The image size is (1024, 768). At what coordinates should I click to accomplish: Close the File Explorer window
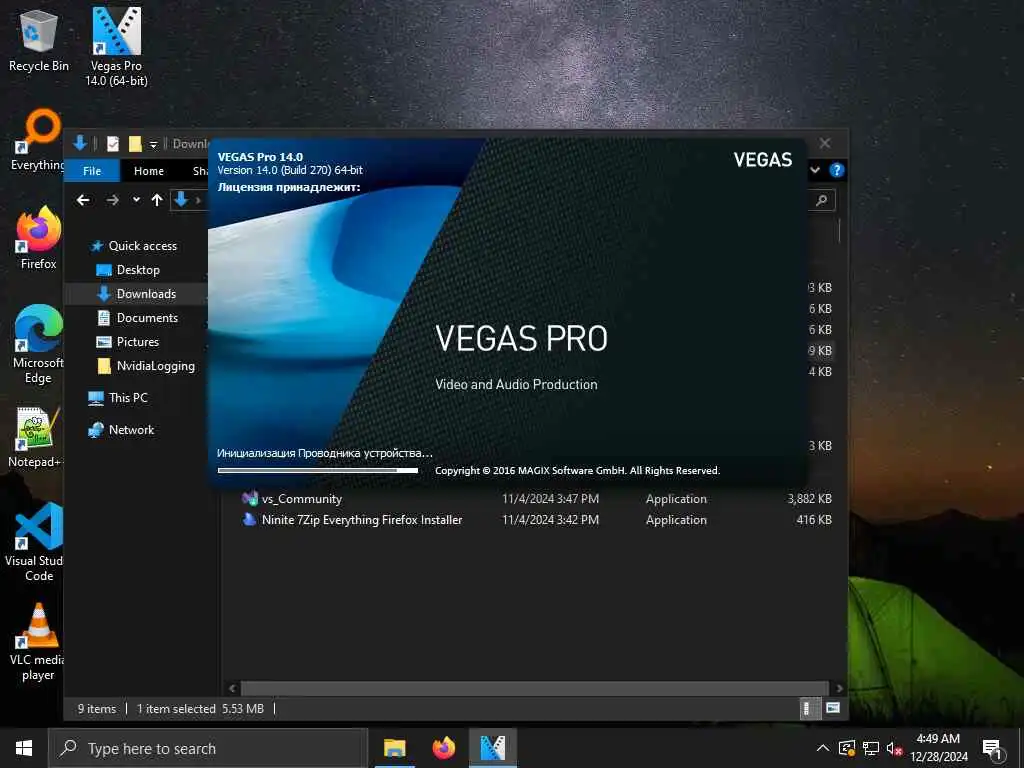pyautogui.click(x=825, y=143)
